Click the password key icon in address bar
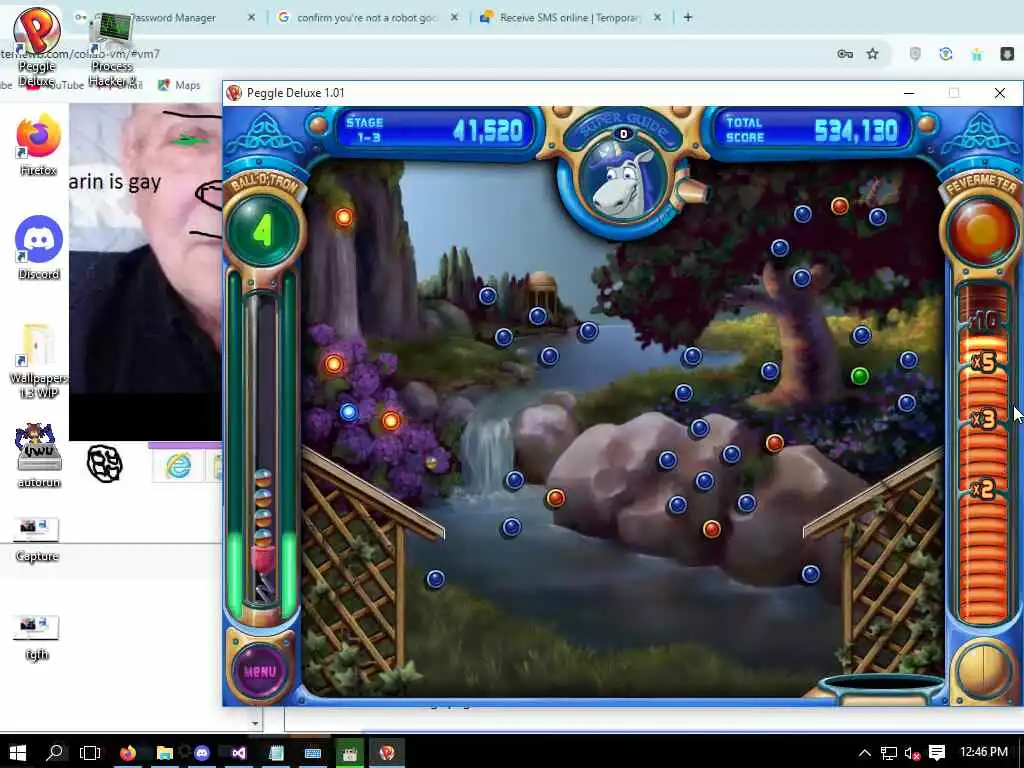Viewport: 1024px width, 768px height. [x=845, y=54]
